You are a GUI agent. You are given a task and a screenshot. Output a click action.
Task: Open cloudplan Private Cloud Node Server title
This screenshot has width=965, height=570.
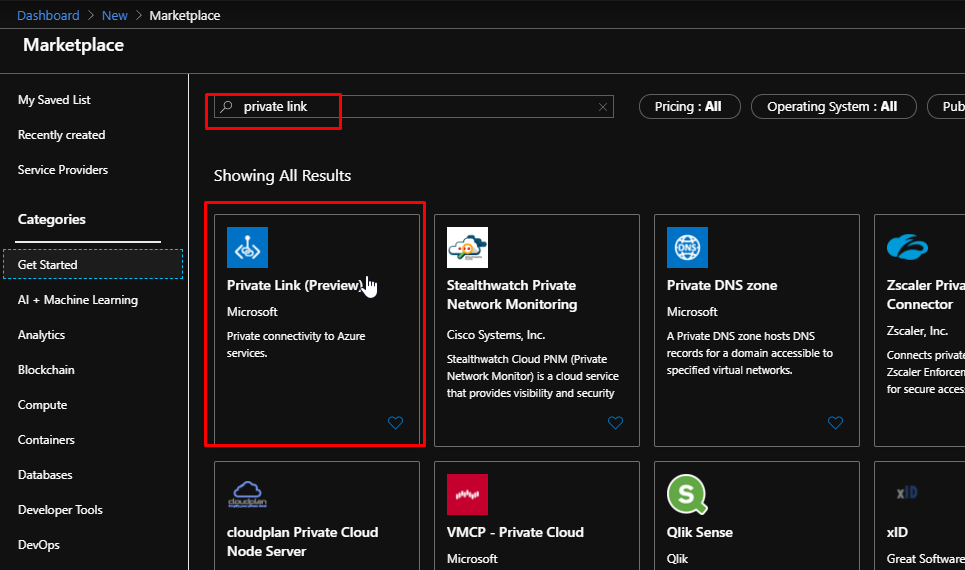click(x=302, y=542)
